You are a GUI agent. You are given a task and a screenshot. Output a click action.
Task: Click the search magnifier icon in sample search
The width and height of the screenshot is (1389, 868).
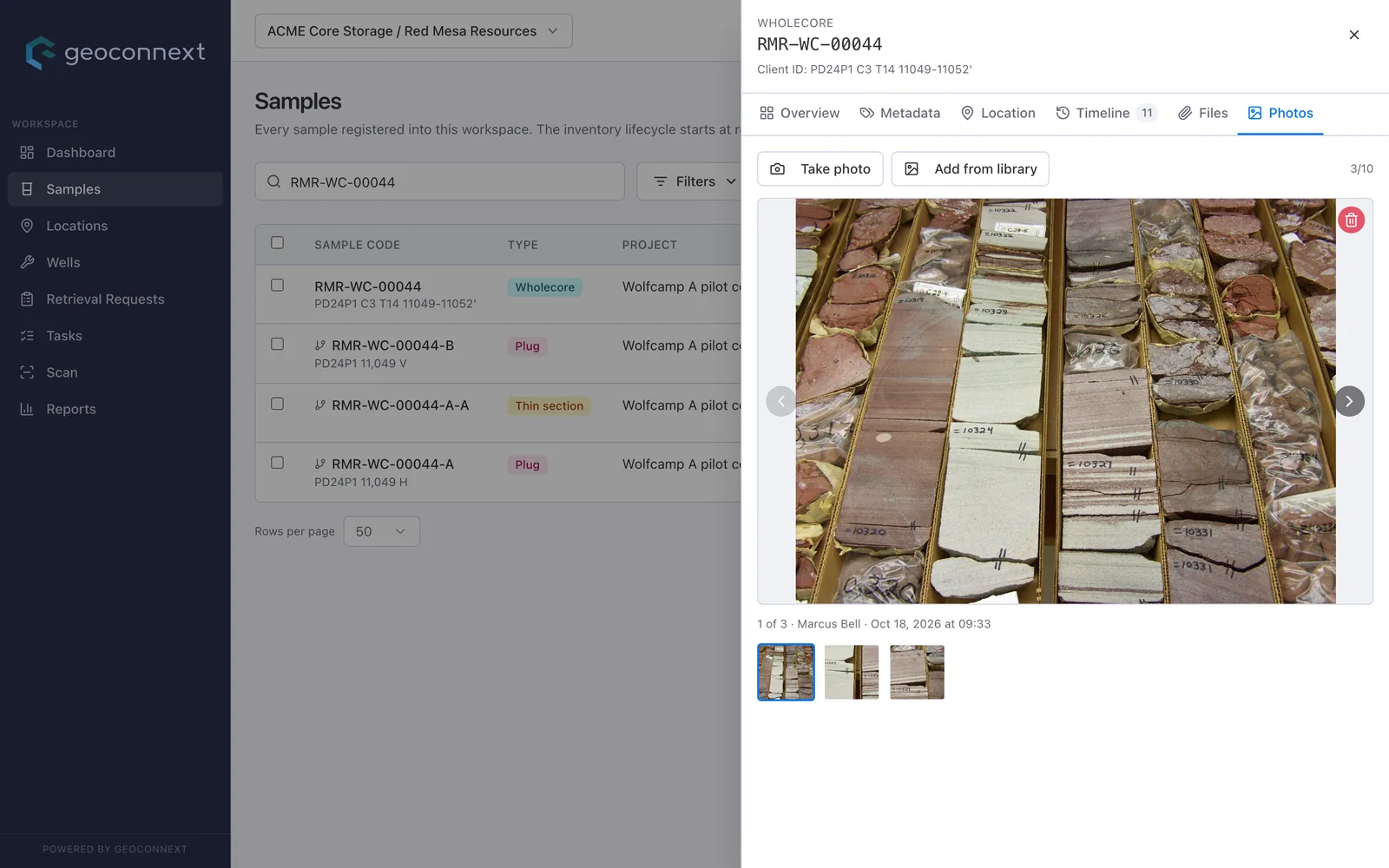(x=273, y=181)
